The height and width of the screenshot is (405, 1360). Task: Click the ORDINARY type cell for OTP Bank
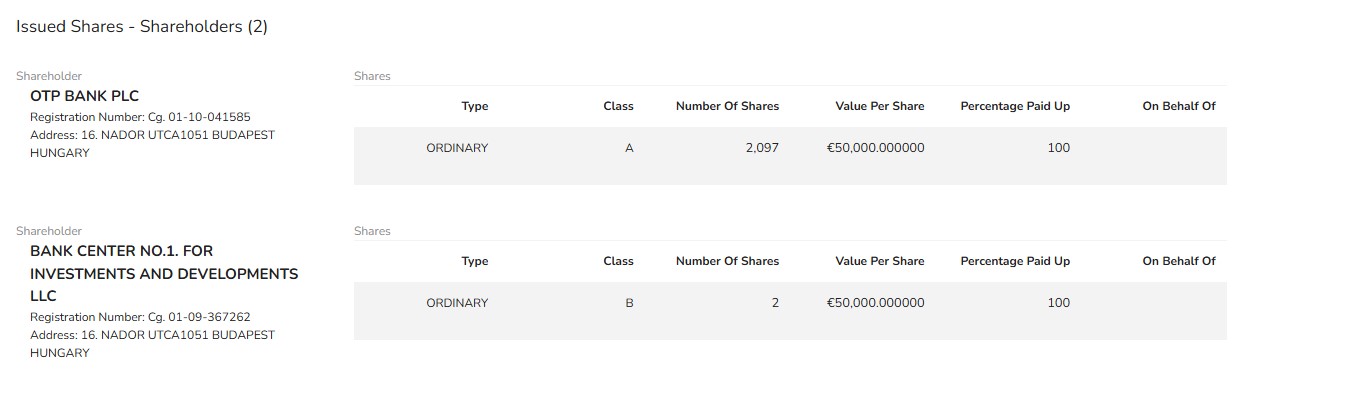(x=457, y=148)
